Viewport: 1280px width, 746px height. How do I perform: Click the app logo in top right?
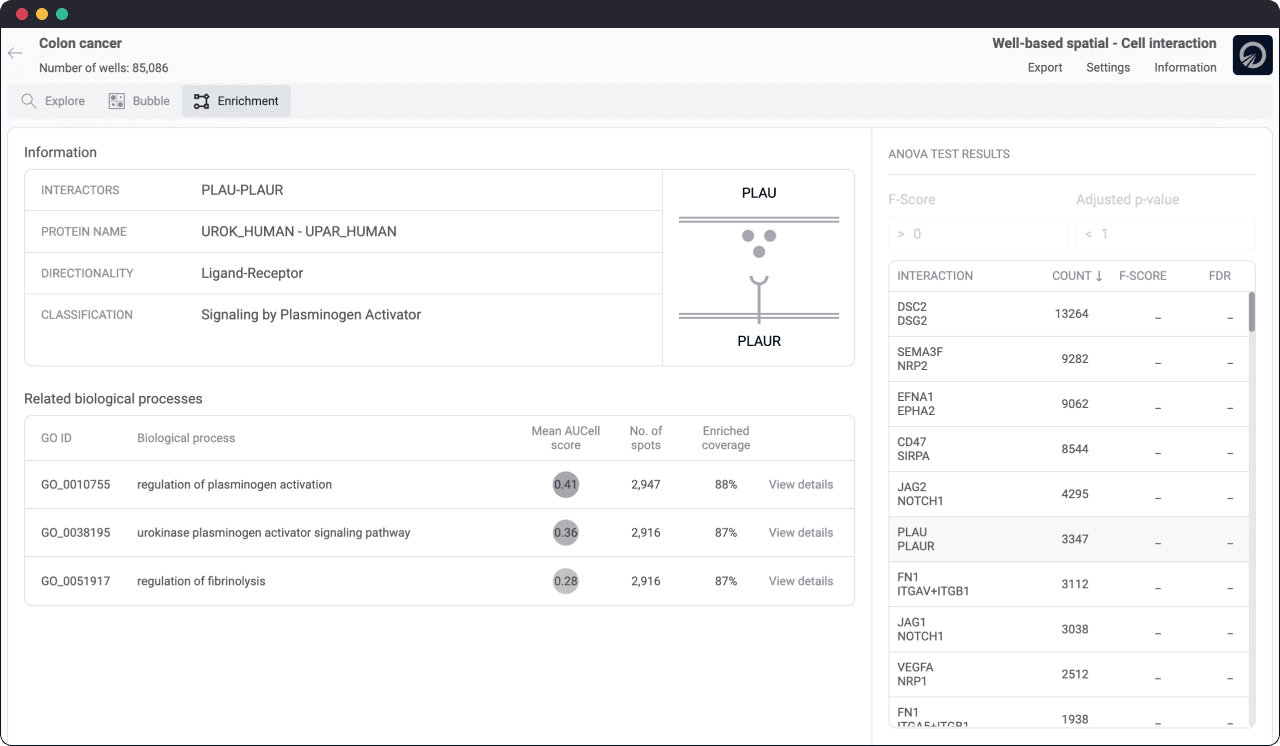pos(1252,55)
